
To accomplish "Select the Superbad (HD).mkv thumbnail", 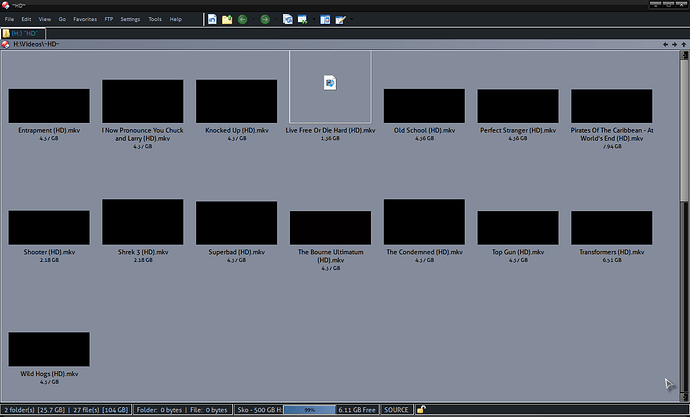I will click(x=236, y=223).
